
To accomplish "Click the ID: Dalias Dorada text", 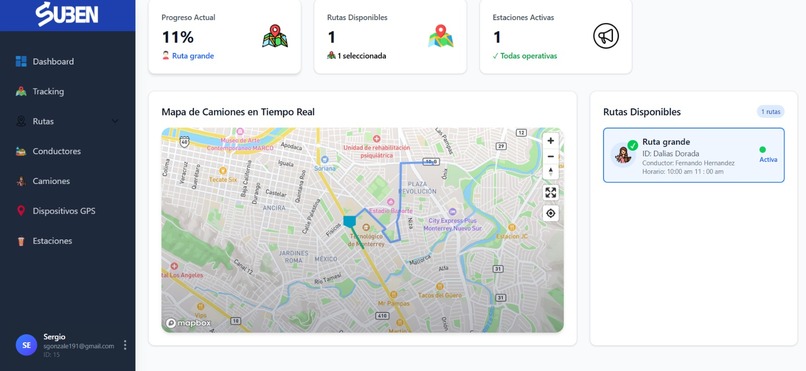I will [x=670, y=154].
